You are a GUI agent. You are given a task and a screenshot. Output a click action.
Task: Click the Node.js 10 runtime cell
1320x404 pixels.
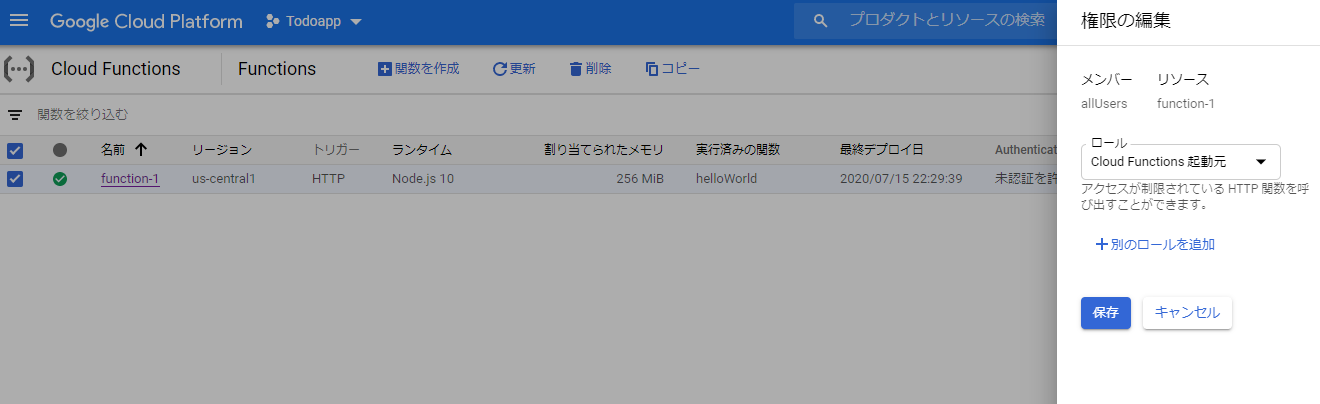[x=423, y=179]
